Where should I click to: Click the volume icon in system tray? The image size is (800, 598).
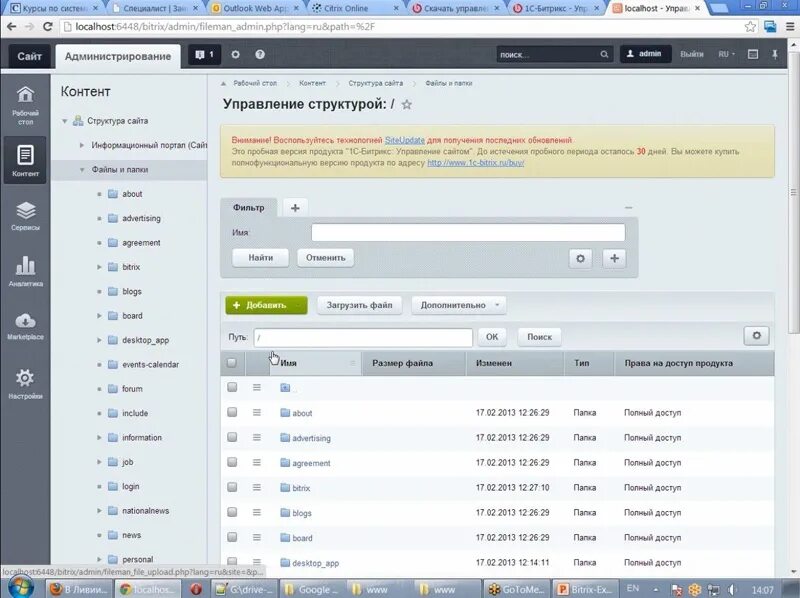click(x=732, y=589)
